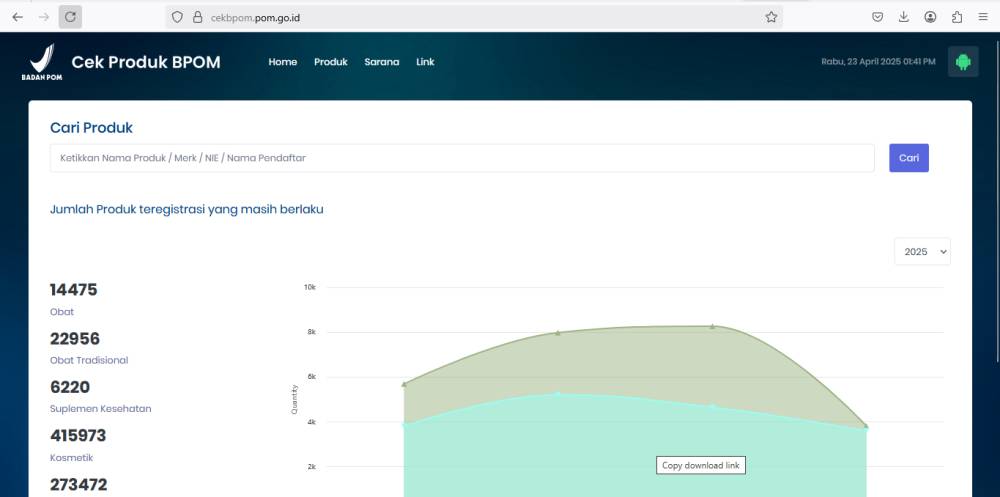1000x497 pixels.
Task: Open the Firefox account icon
Action: [930, 17]
